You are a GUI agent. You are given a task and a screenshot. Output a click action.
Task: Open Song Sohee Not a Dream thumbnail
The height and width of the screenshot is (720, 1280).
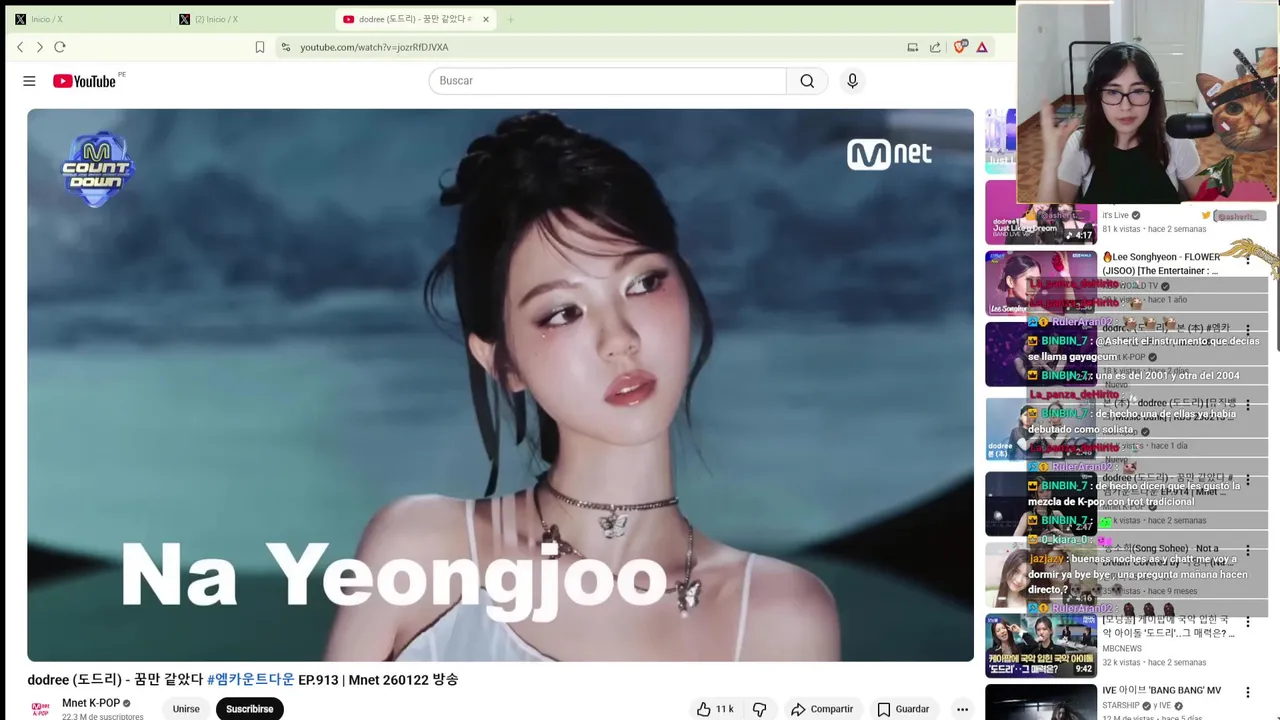point(1040,574)
